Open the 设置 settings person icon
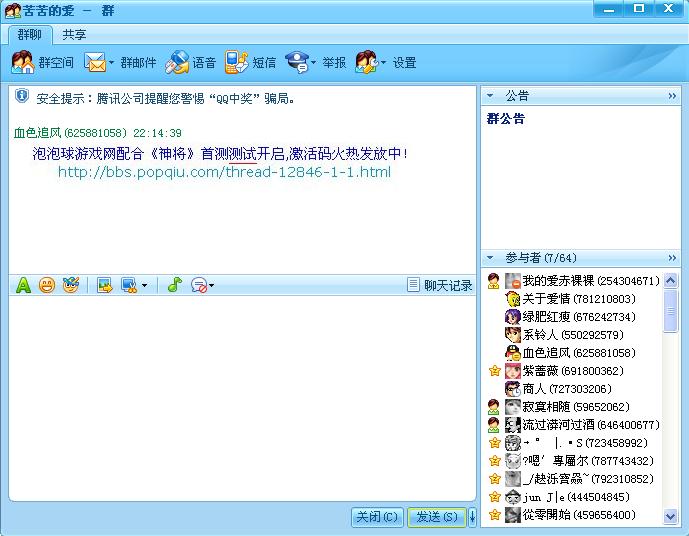 366,62
